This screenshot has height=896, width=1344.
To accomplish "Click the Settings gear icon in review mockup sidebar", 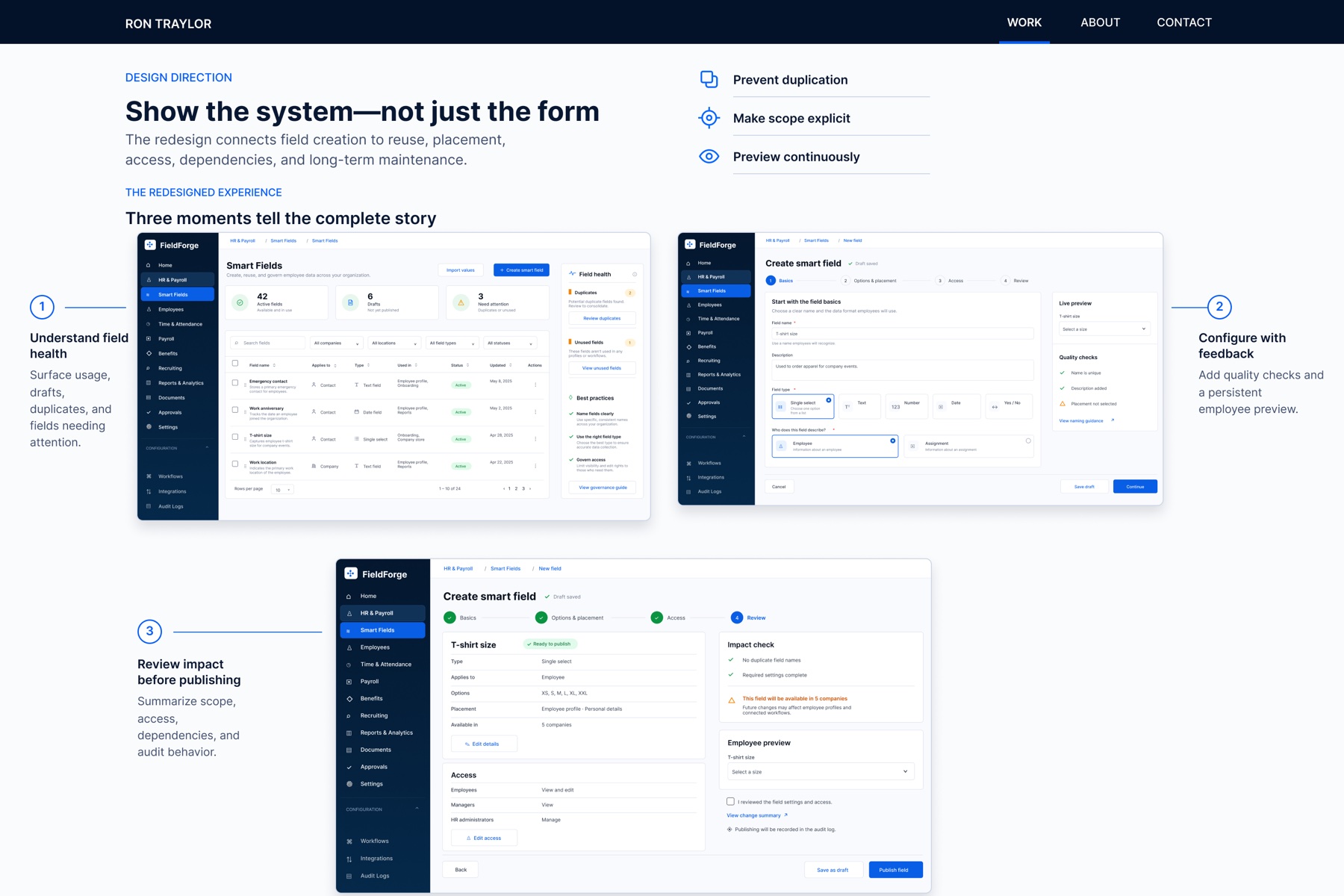I will click(x=349, y=784).
